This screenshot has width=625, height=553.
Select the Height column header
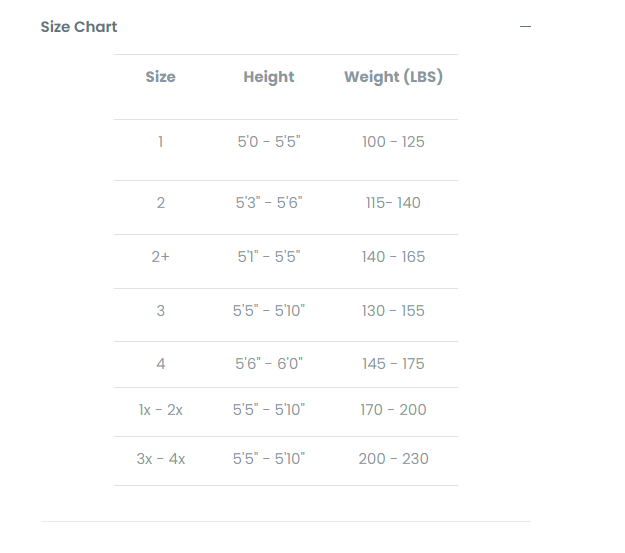(x=269, y=77)
